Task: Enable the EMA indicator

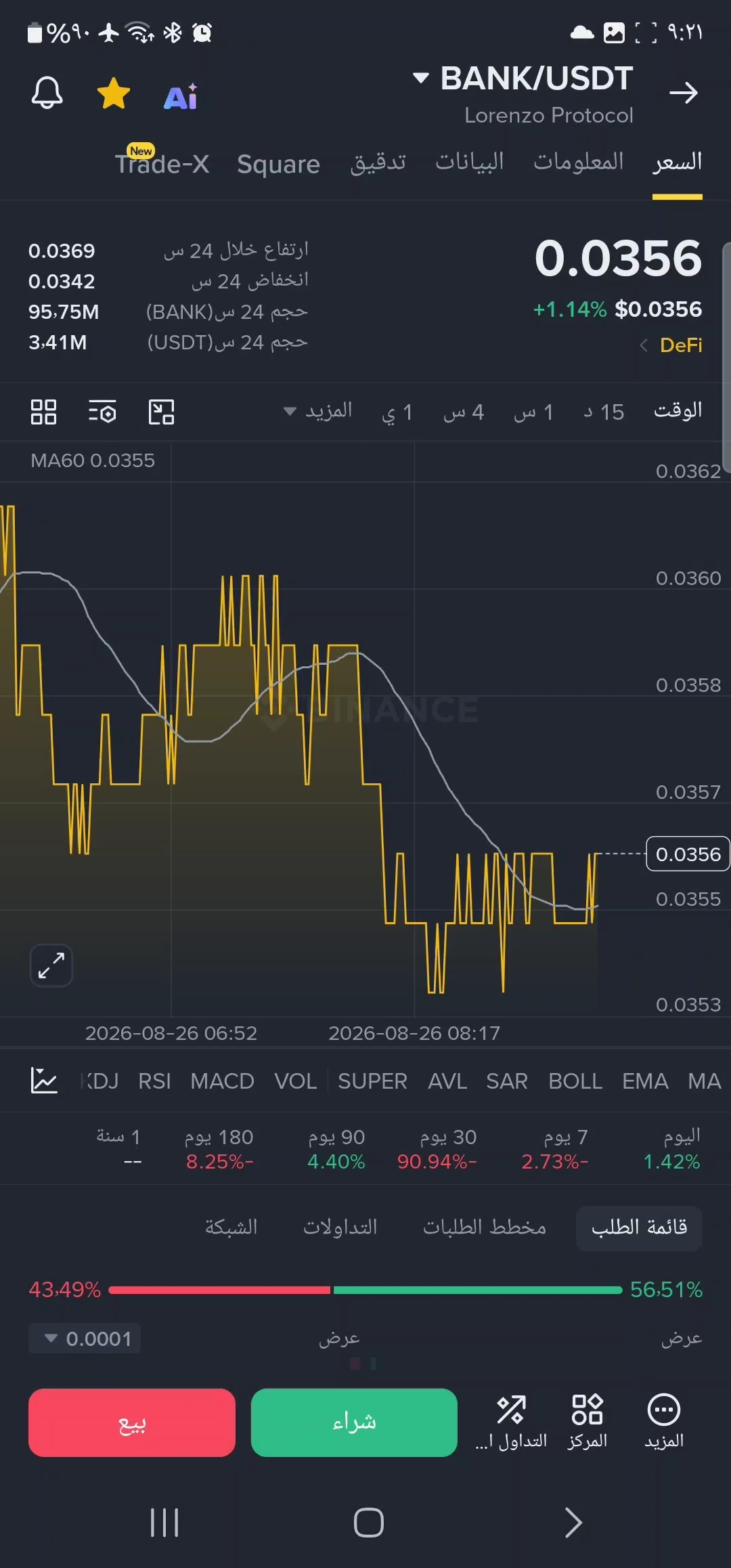Action: (x=645, y=1081)
